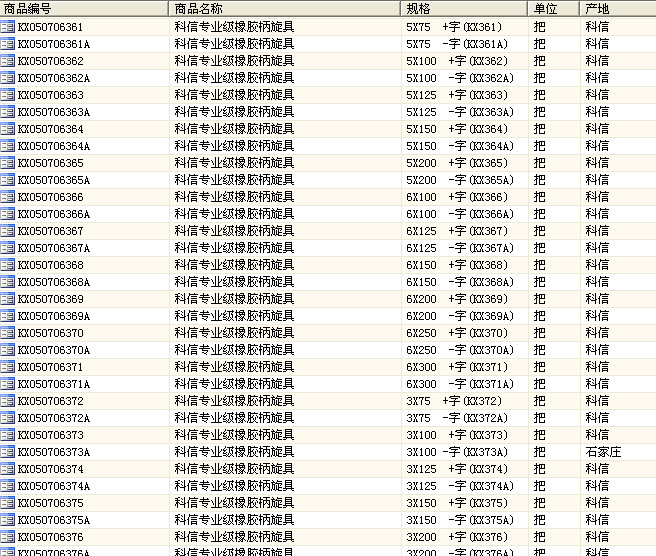Select product code KX050706375A
The width and height of the screenshot is (656, 556).
coord(54,520)
